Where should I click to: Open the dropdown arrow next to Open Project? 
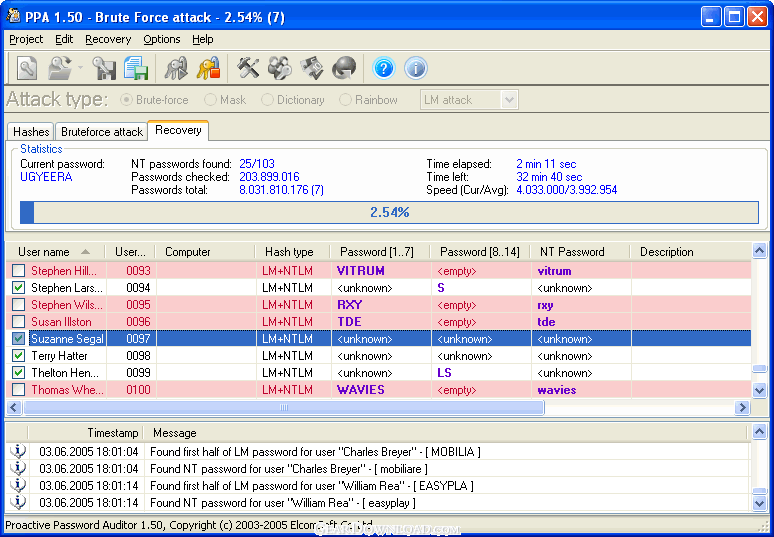click(x=80, y=68)
